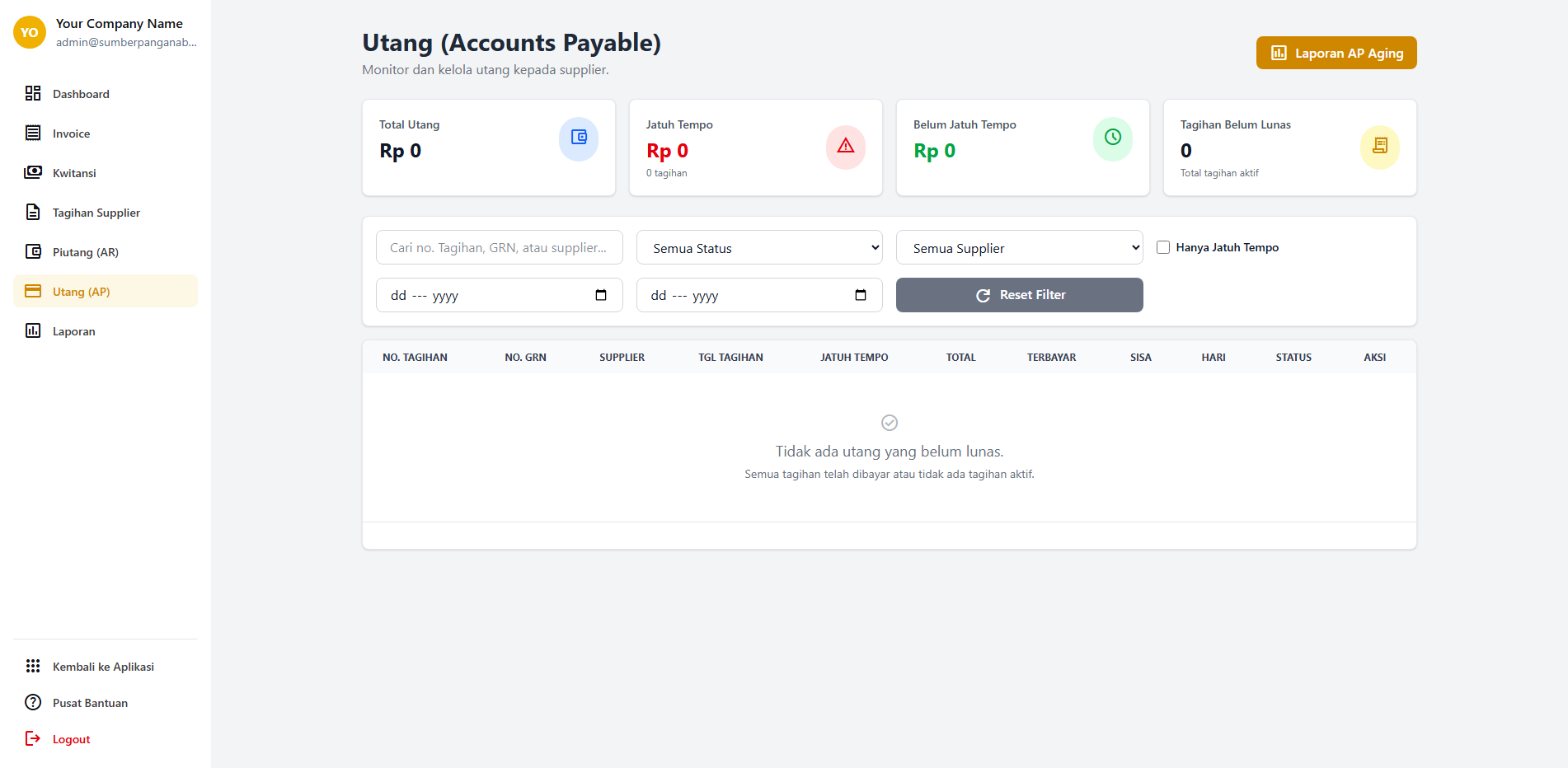This screenshot has height=768, width=1568.
Task: Click the green clock icon on Belum Jatuh Tempo
Action: (x=1112, y=138)
